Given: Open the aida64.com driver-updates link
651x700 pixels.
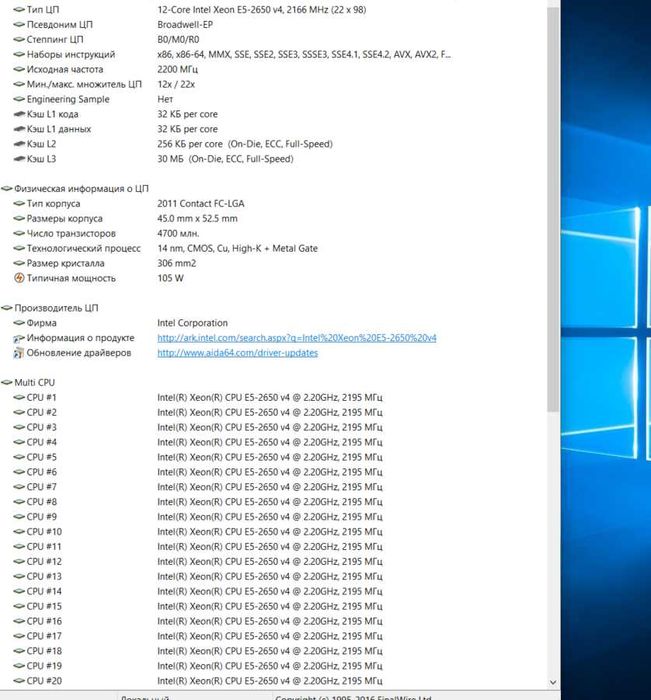Looking at the screenshot, I should (238, 353).
